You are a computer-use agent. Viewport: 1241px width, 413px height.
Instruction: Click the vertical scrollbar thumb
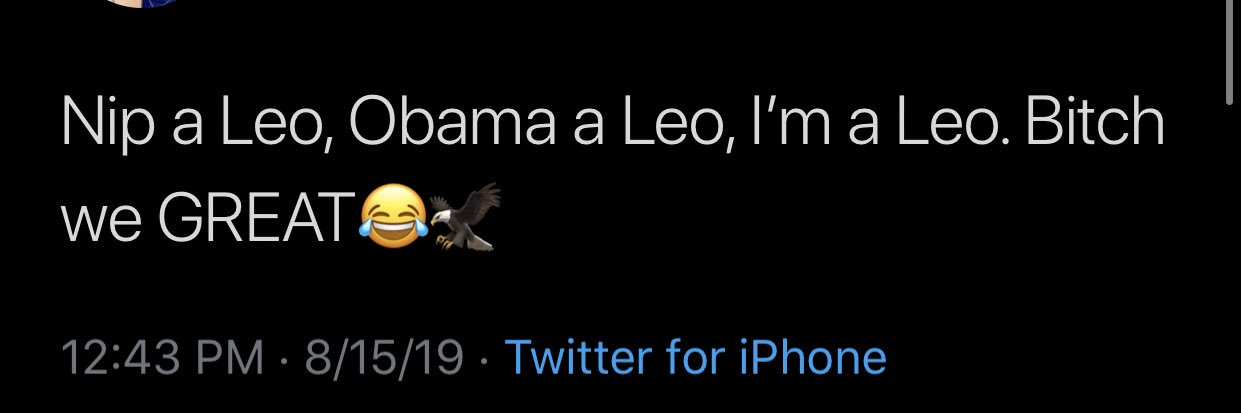pos(1230,50)
